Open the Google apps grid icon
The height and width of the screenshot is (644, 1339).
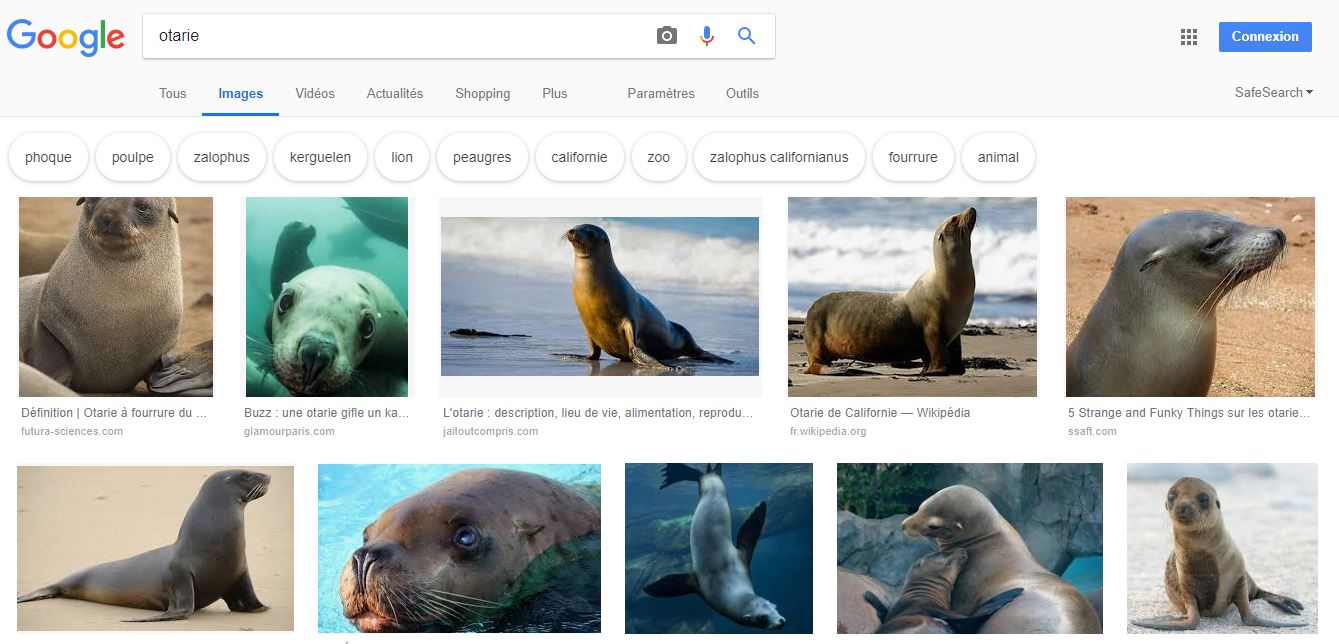(x=1188, y=37)
